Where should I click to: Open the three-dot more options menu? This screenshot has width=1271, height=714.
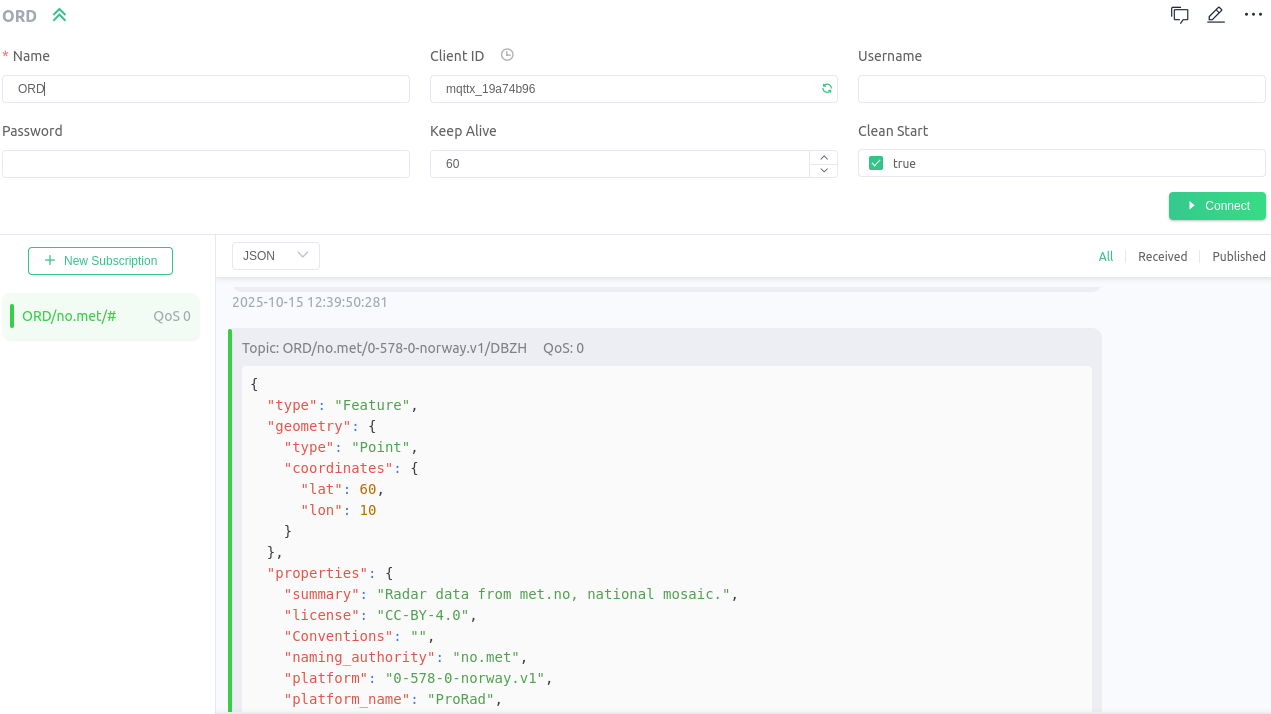tap(1253, 15)
